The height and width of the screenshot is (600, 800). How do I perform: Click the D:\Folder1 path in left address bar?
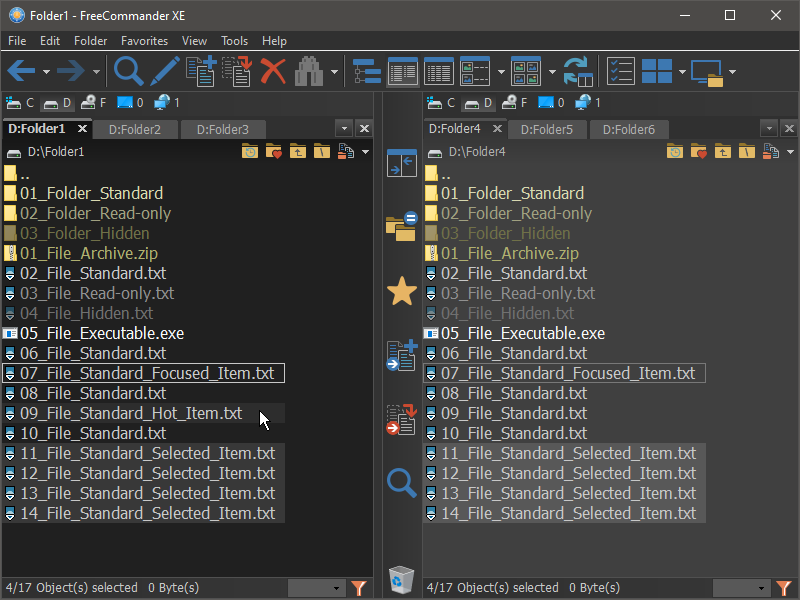(56, 152)
